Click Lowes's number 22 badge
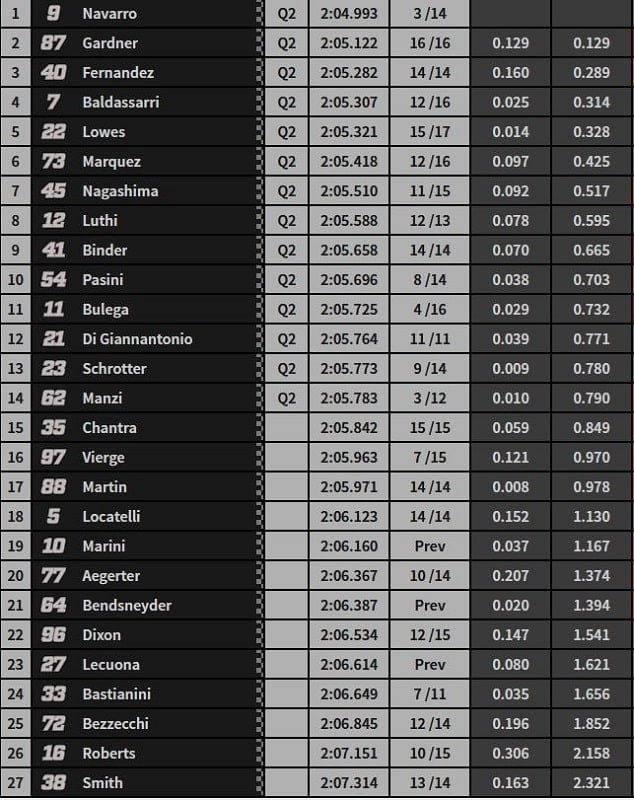Screen dimensions: 634x800 pos(54,132)
